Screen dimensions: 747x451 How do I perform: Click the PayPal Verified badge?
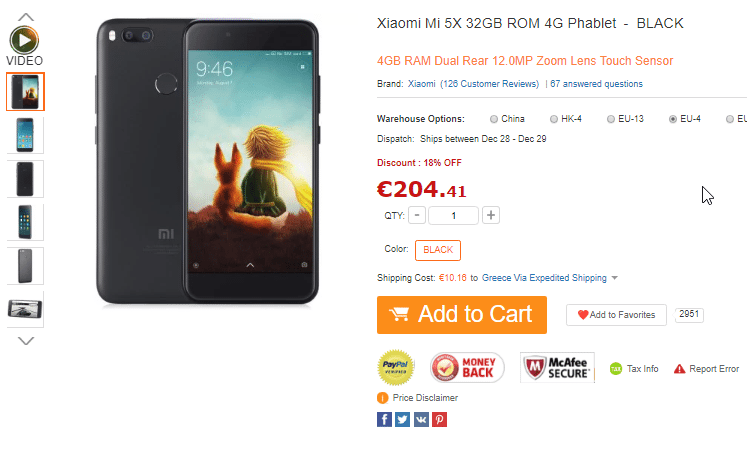coord(396,367)
